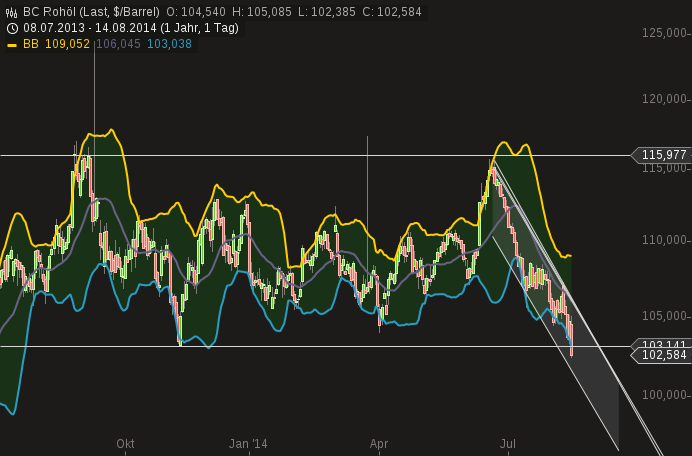692x456 pixels.
Task: Click the 103,141 support price tag
Action: coord(661,344)
